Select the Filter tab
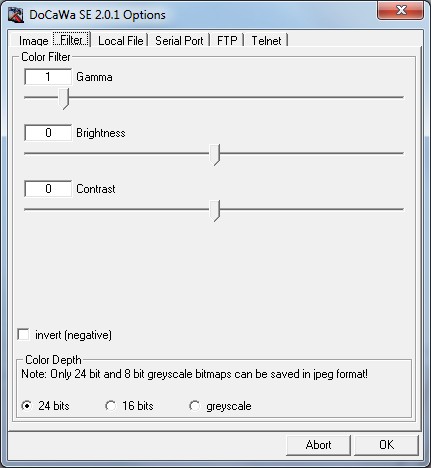The width and height of the screenshot is (431, 468). (x=71, y=39)
